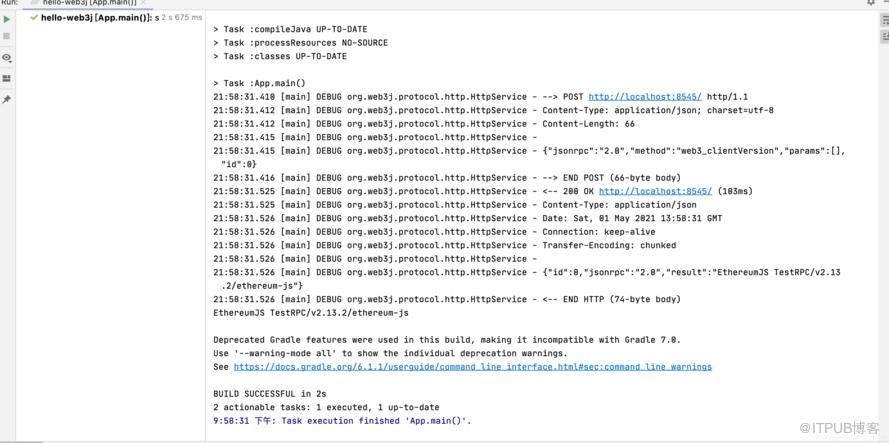Toggle soft-wrap icon at console right edge
This screenshot has width=889, height=443.
(x=884, y=20)
